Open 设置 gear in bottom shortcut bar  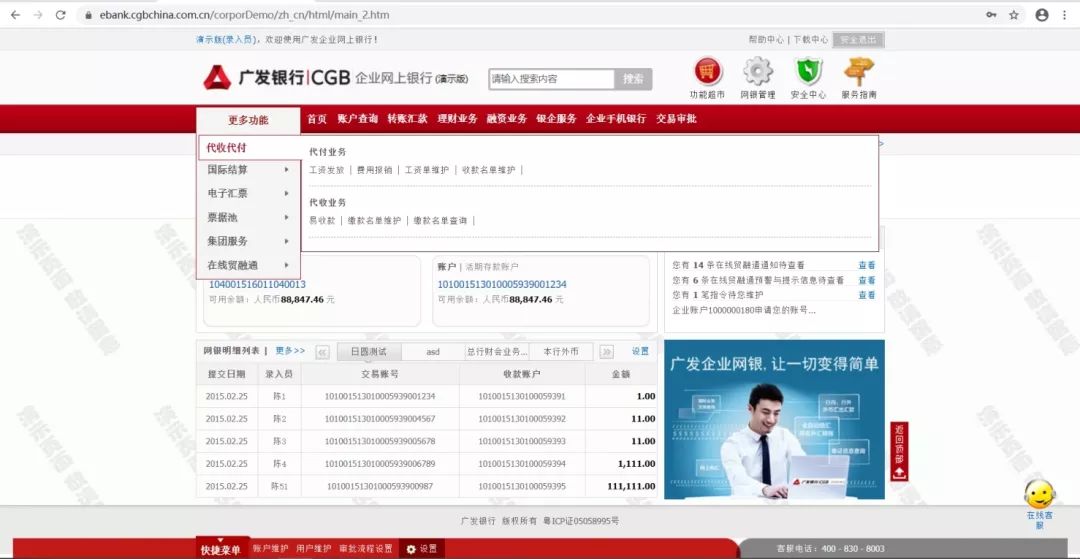[422, 549]
